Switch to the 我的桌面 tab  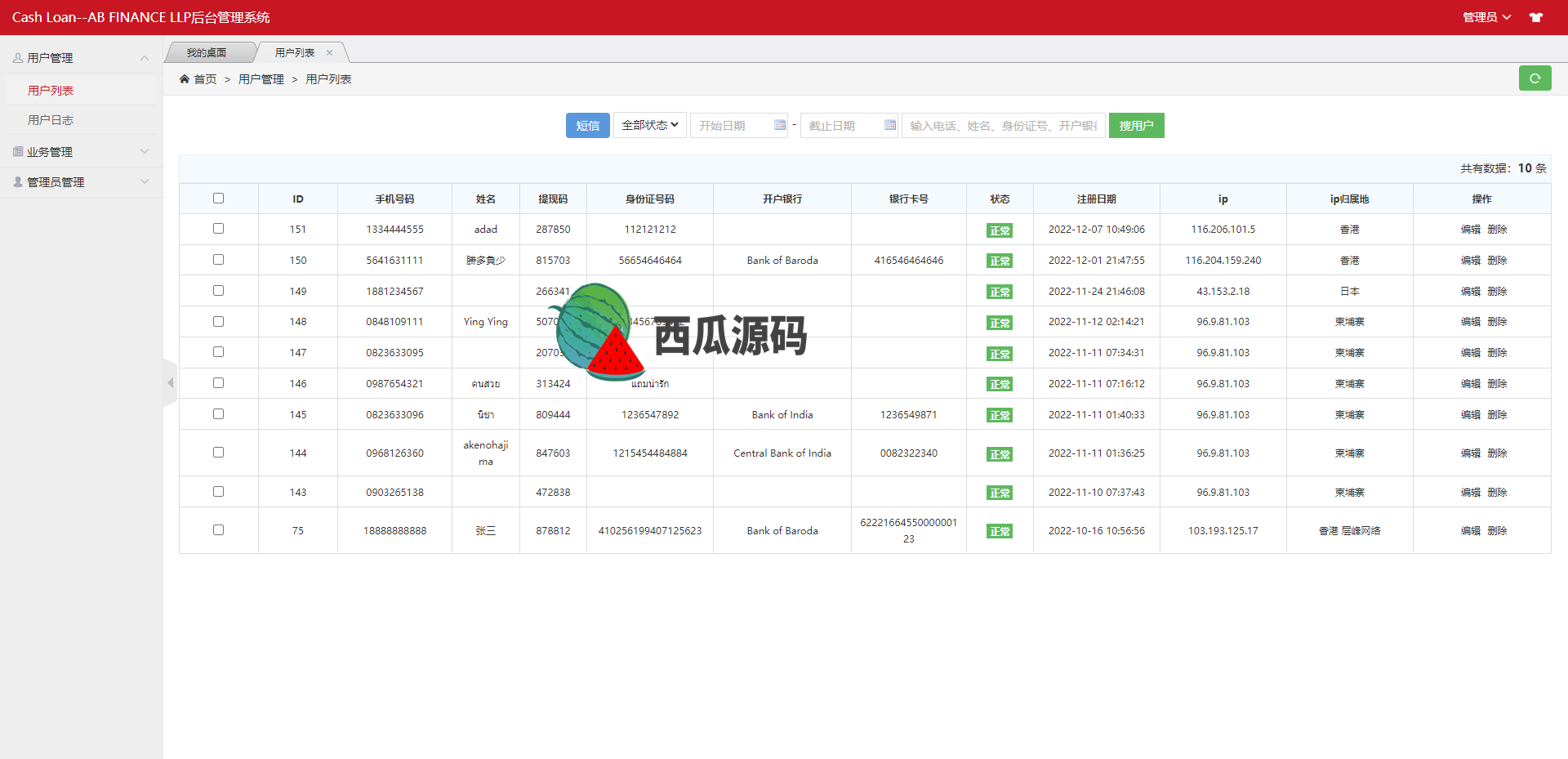click(x=207, y=52)
